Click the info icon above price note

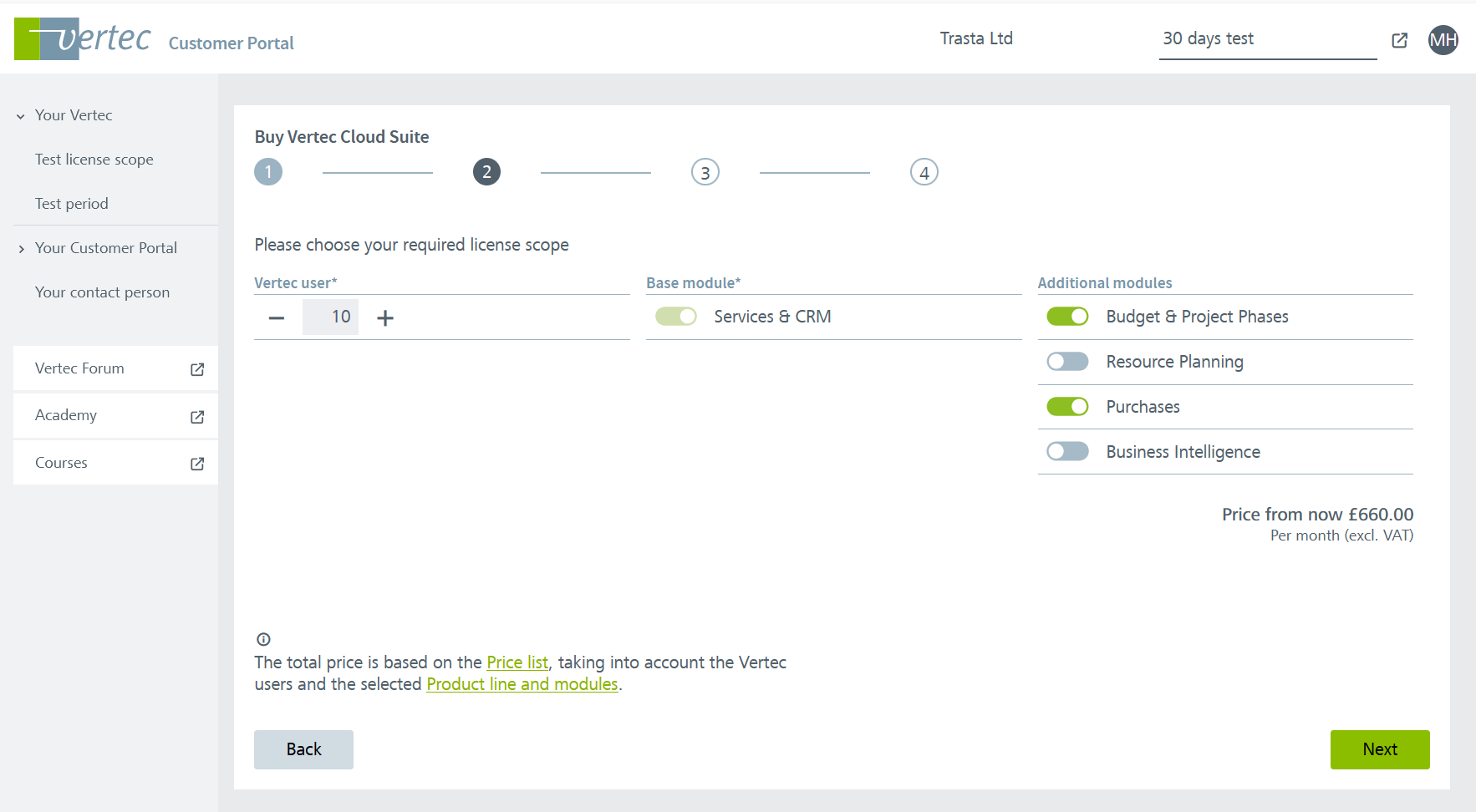point(263,639)
